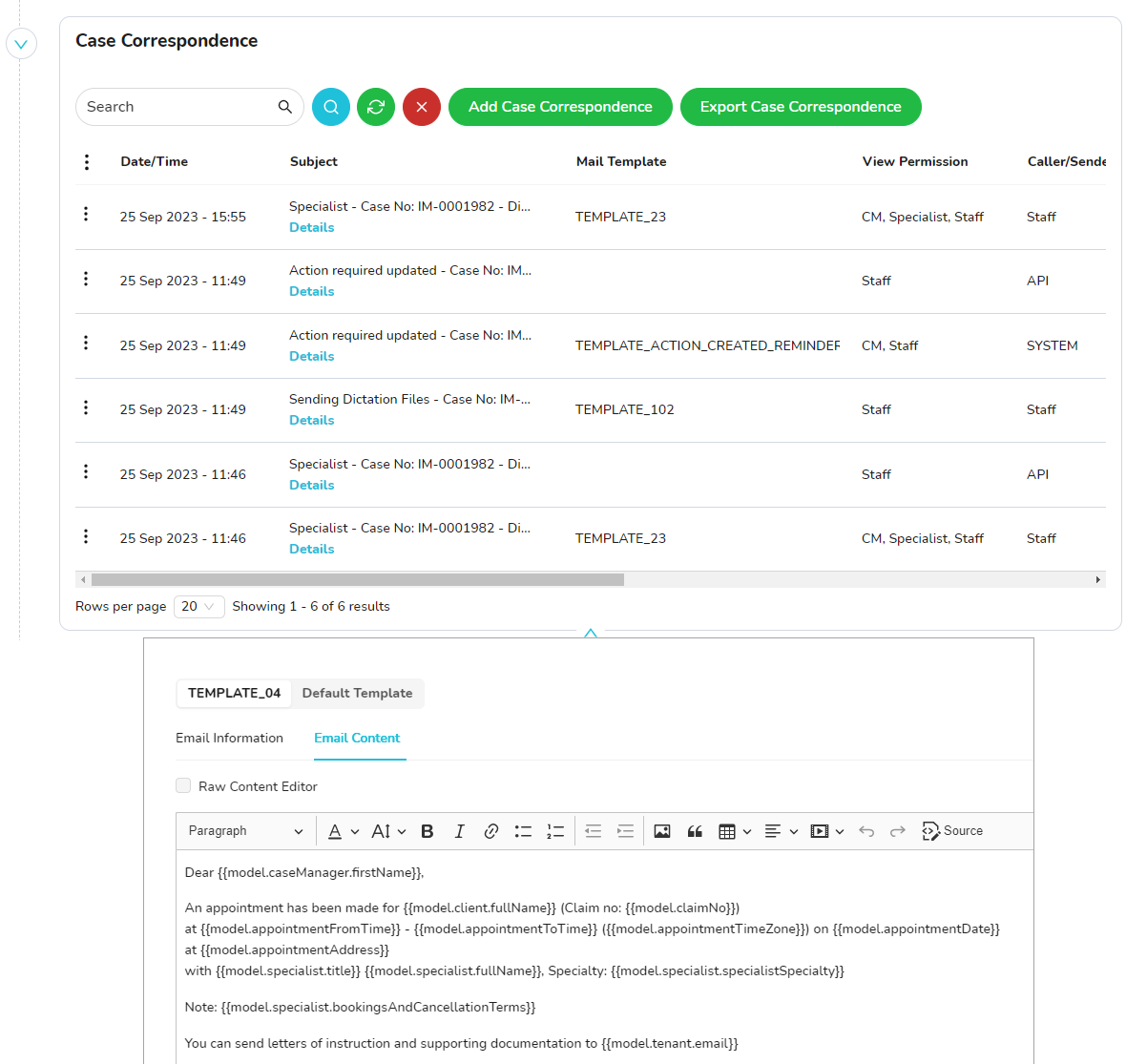Click the green refresh button
Viewport: 1147px width, 1064px height.
376,107
